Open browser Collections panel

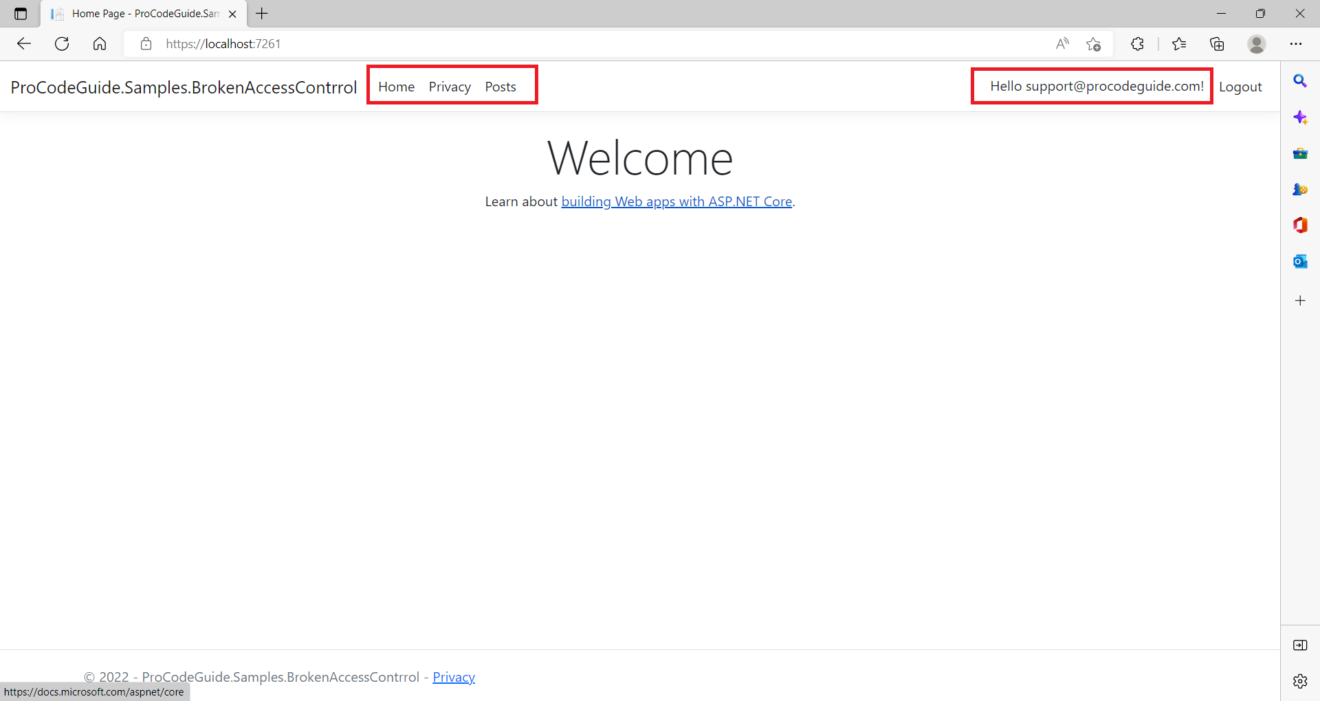1216,44
